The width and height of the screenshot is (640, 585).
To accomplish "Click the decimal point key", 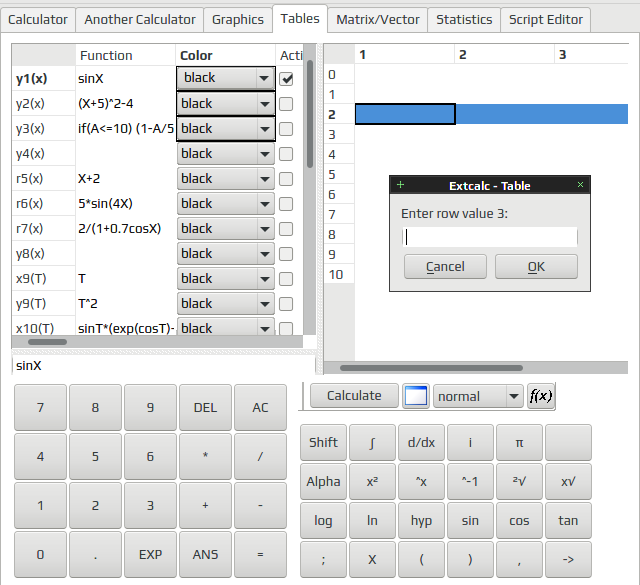I will point(95,554).
